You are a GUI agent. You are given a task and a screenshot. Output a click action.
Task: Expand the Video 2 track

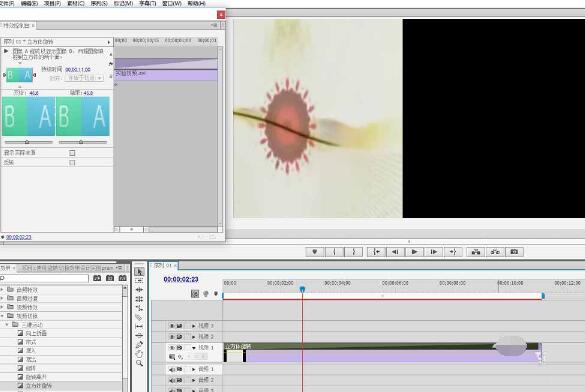click(x=194, y=336)
